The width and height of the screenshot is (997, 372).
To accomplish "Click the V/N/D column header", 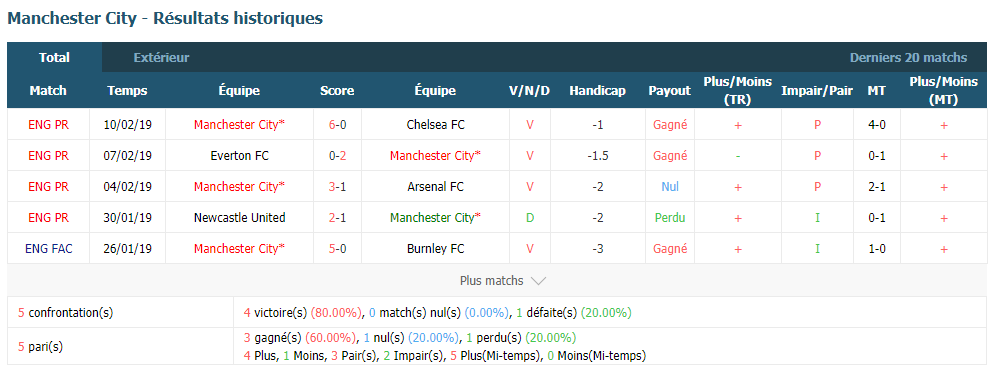I will pos(530,91).
